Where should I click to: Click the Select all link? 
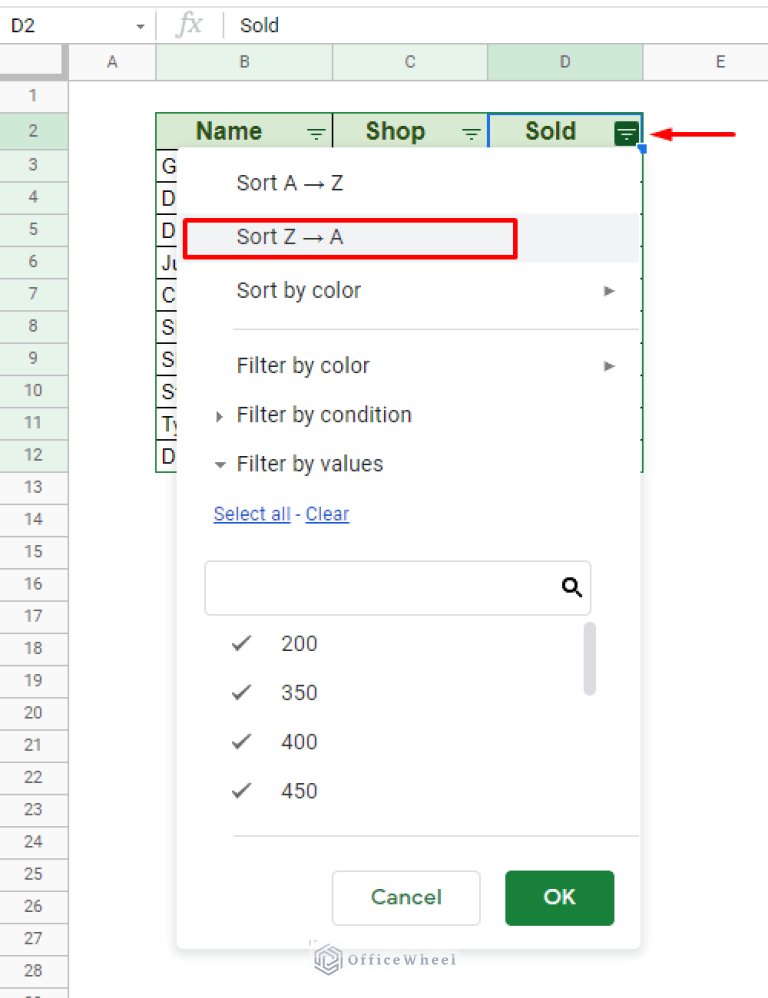click(252, 514)
